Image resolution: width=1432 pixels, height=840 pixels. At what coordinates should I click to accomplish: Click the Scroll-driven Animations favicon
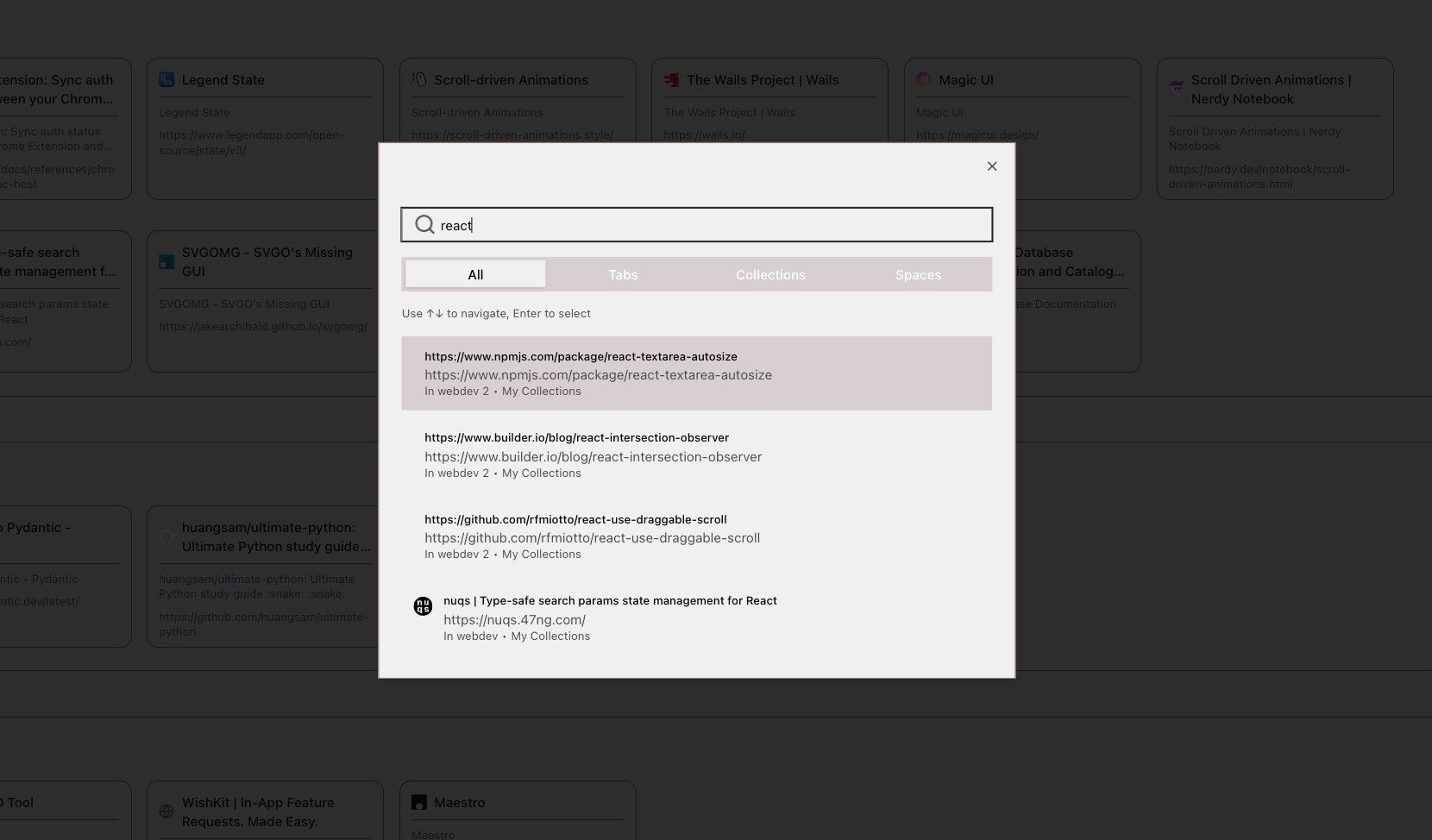click(419, 79)
